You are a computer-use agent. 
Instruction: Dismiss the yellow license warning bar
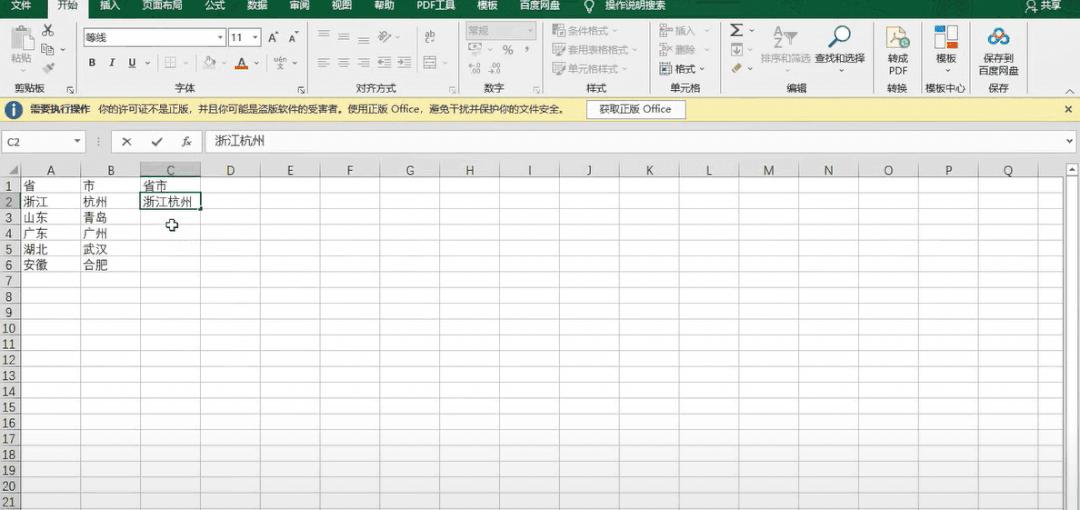[x=1068, y=109]
